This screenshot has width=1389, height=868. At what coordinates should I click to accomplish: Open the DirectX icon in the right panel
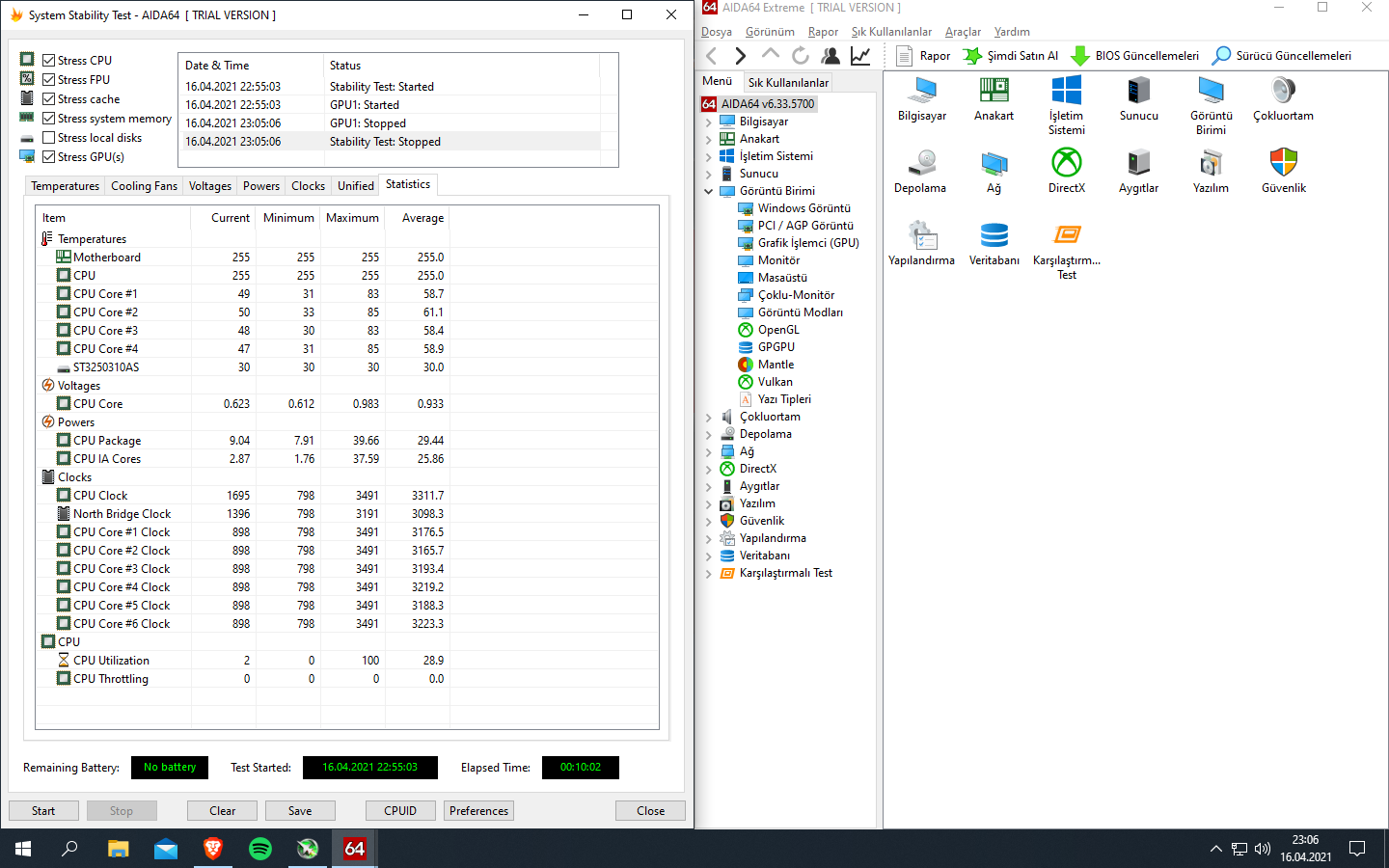pos(1067,171)
